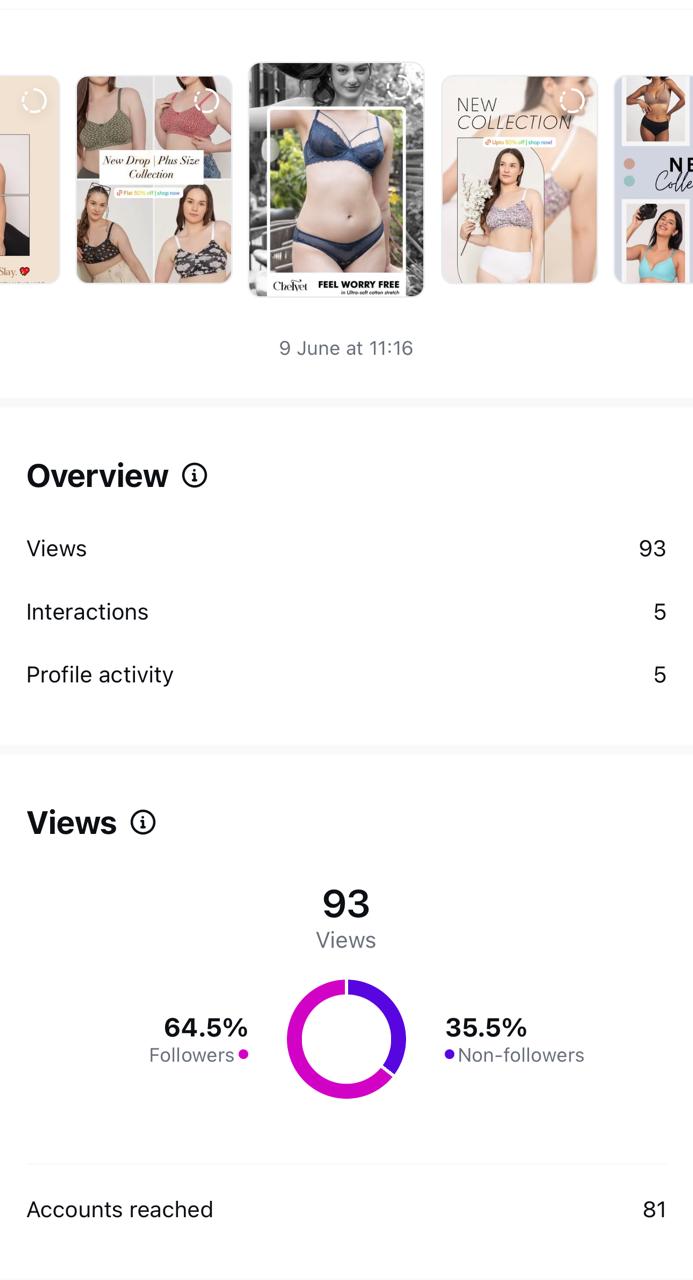693x1280 pixels.
Task: Tap the Non-followers legend dot
Action: coord(450,1054)
